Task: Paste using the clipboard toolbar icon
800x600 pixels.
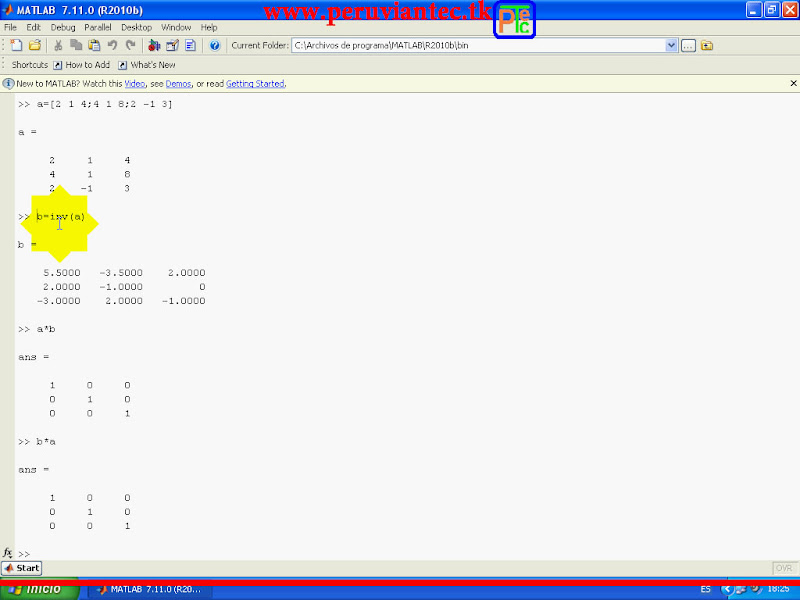Action: click(x=94, y=45)
